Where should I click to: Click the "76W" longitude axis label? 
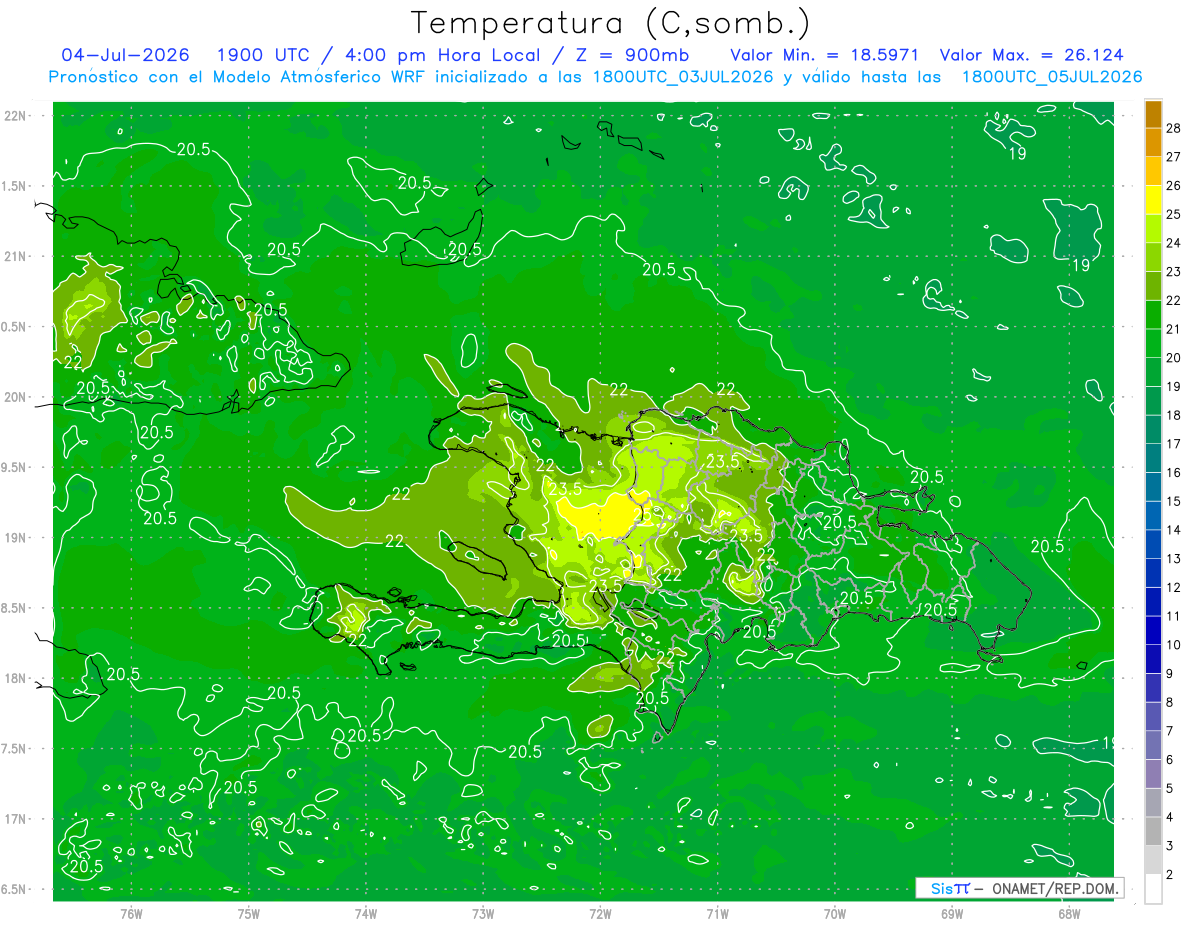(x=131, y=913)
